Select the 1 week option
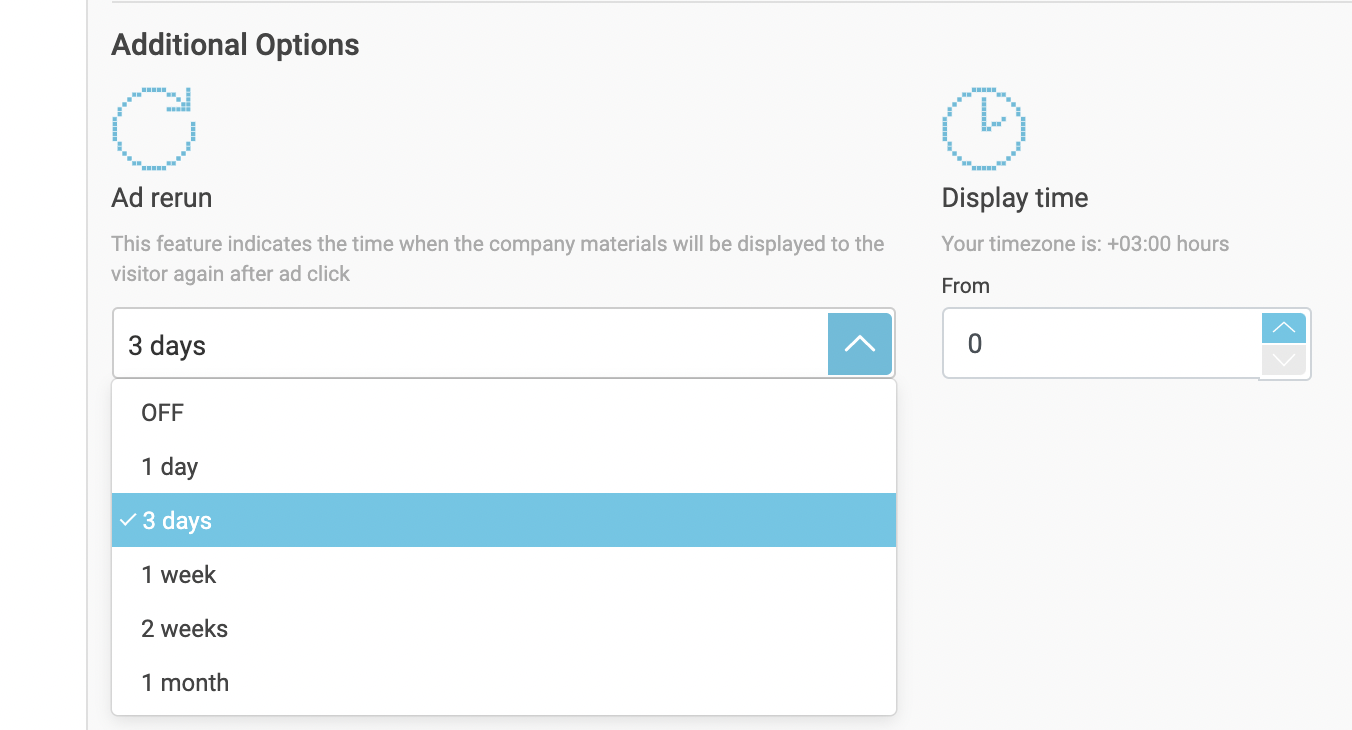 (179, 575)
